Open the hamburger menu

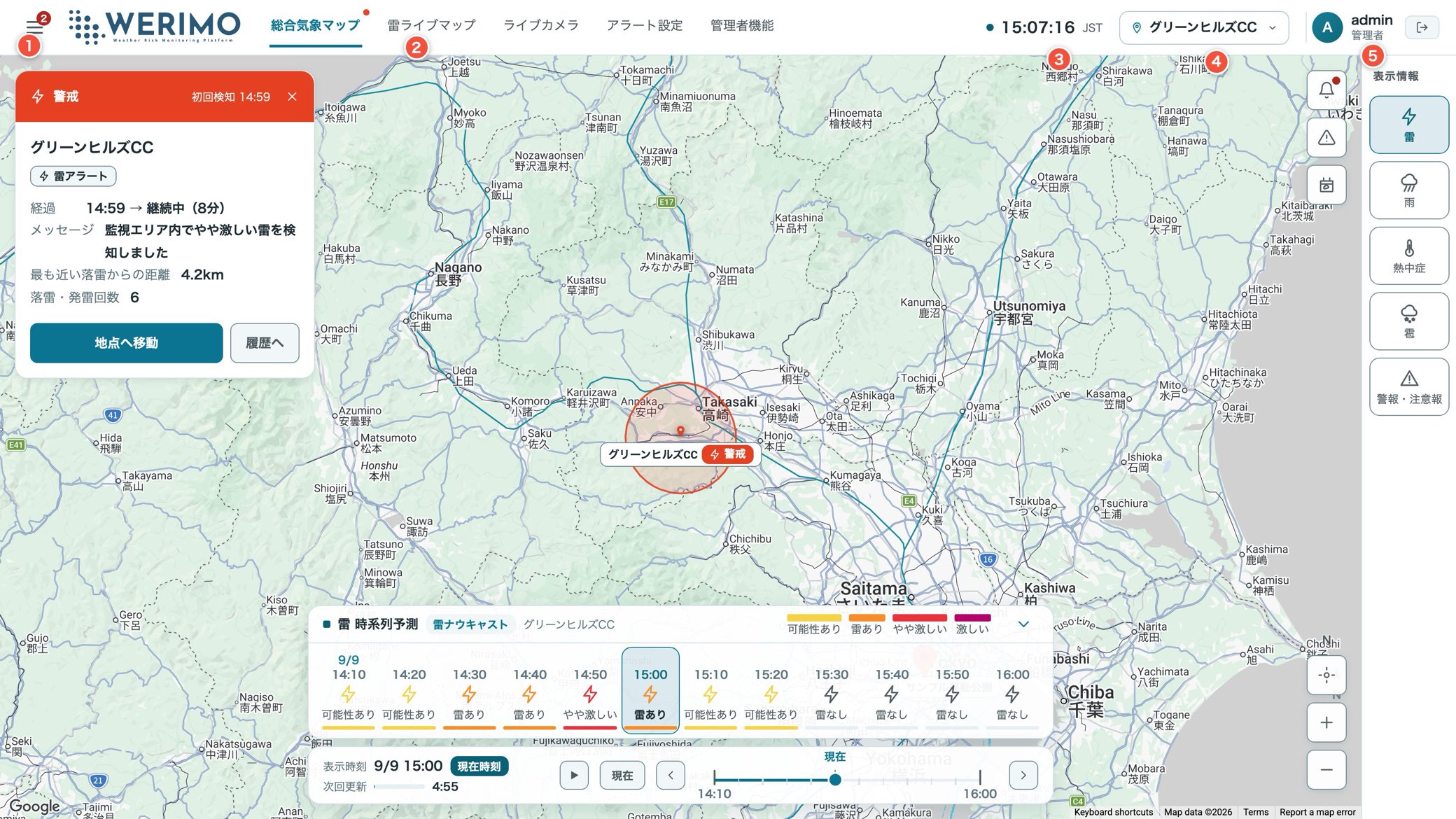pyautogui.click(x=34, y=27)
